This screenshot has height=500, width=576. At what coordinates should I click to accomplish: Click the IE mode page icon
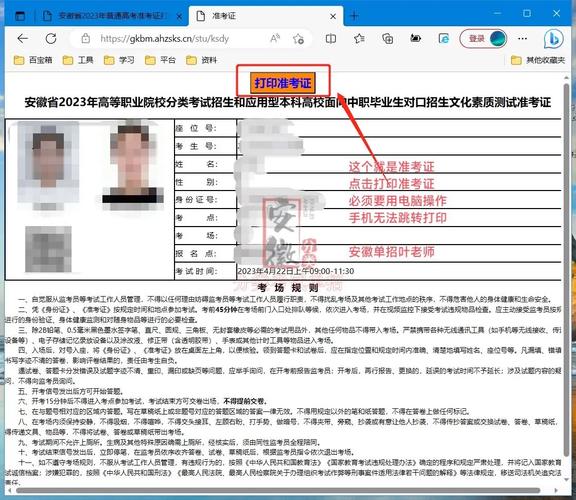(444, 39)
